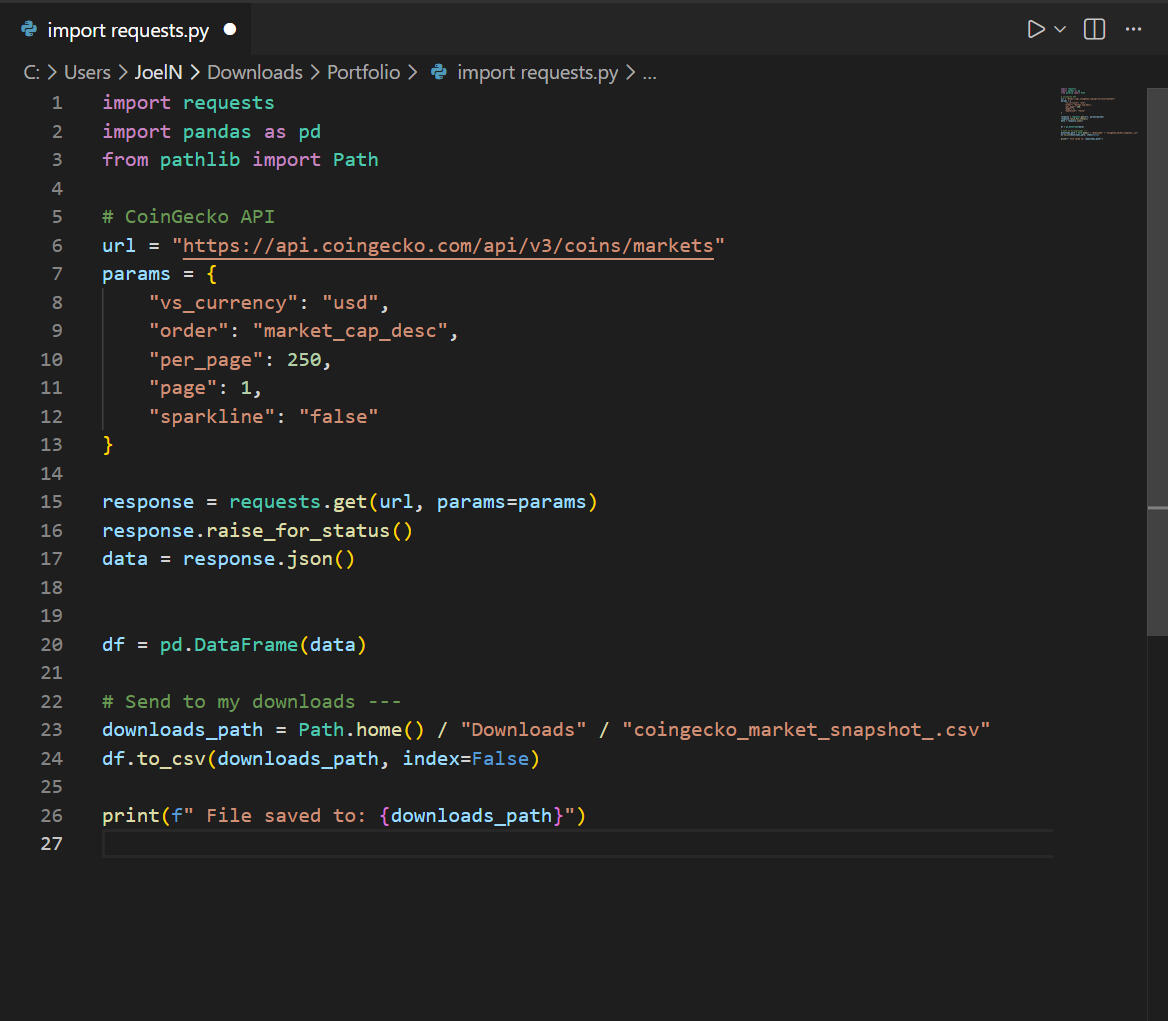
Task: Click the unsaved dot on the tab
Action: (x=230, y=30)
